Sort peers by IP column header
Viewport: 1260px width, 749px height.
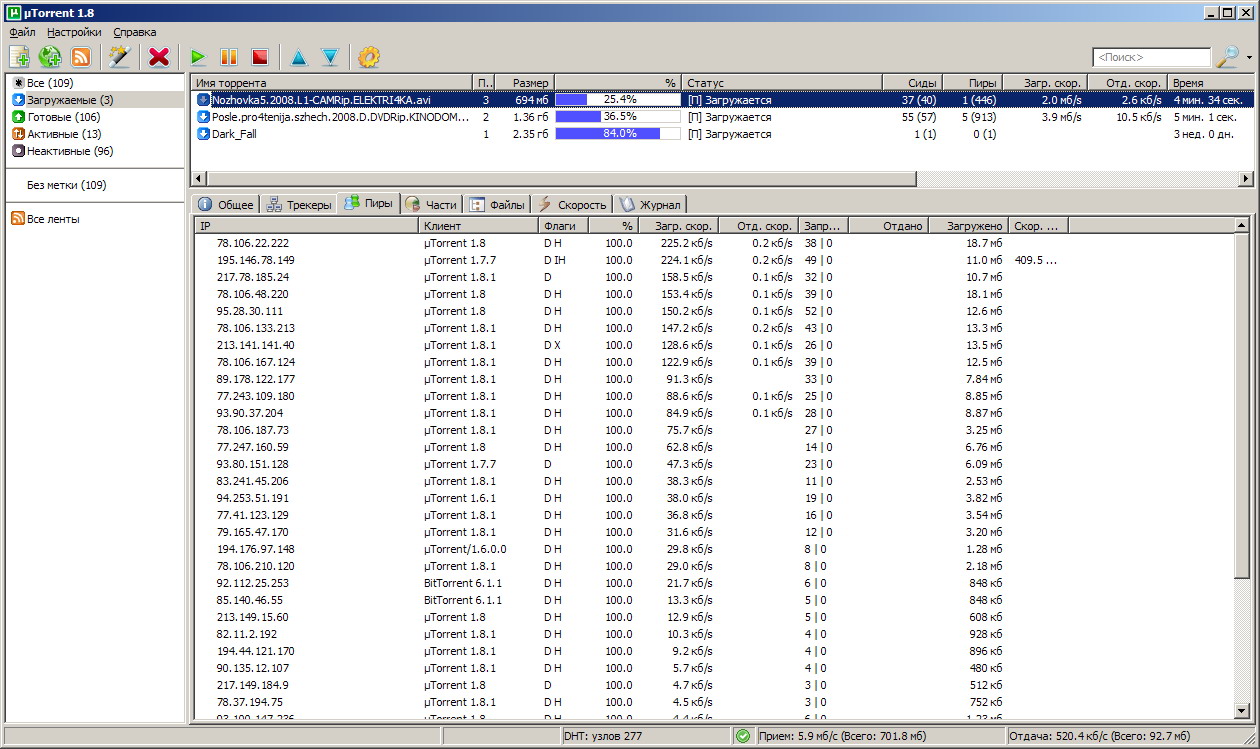click(306, 226)
